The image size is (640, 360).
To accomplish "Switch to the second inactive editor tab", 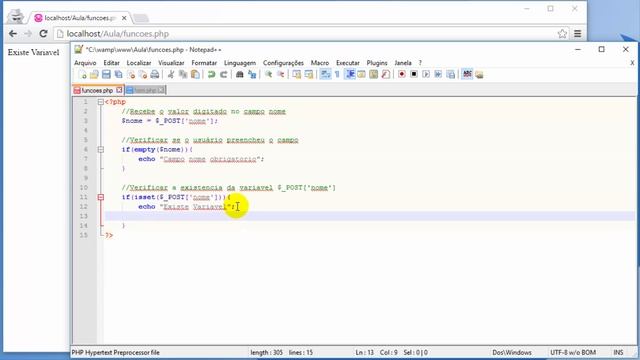I will [x=145, y=90].
